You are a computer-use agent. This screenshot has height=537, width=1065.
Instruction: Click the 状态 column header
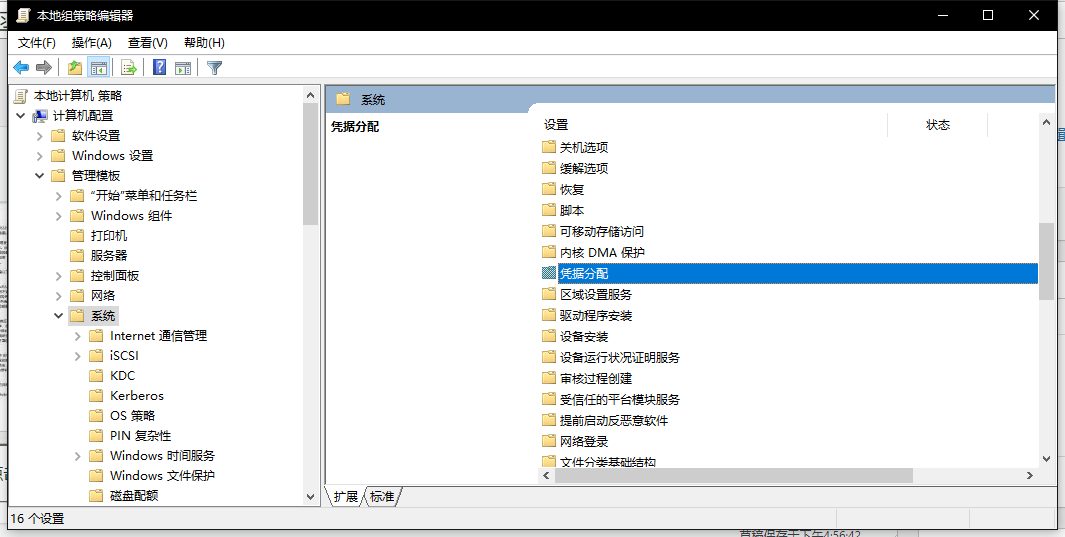point(937,125)
